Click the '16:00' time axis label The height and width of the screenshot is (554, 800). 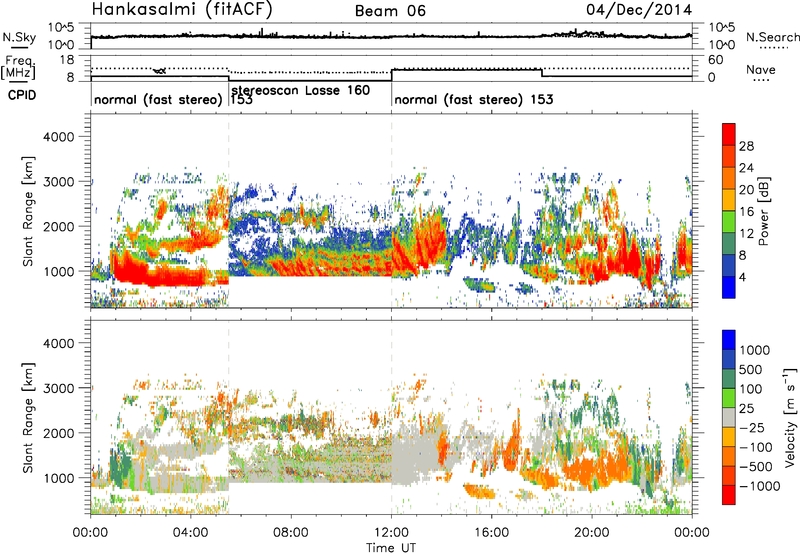pyautogui.click(x=491, y=533)
